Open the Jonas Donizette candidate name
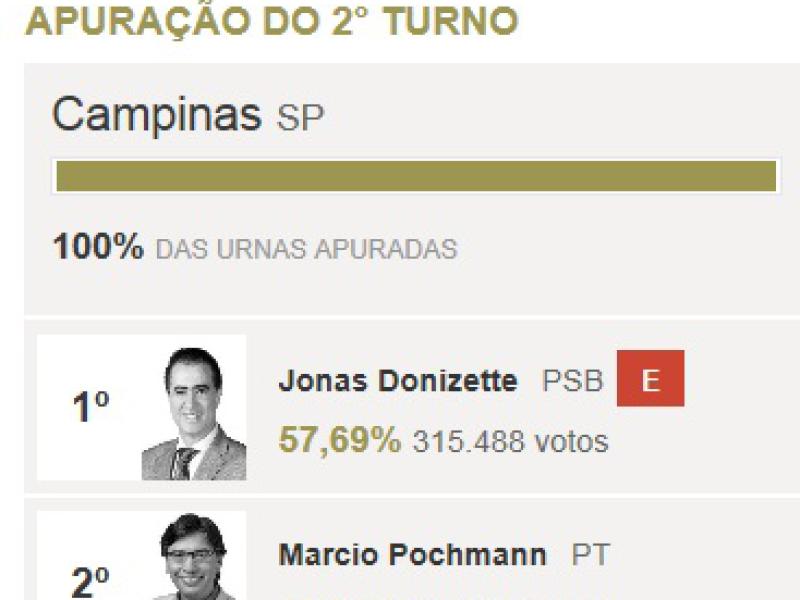 (398, 381)
